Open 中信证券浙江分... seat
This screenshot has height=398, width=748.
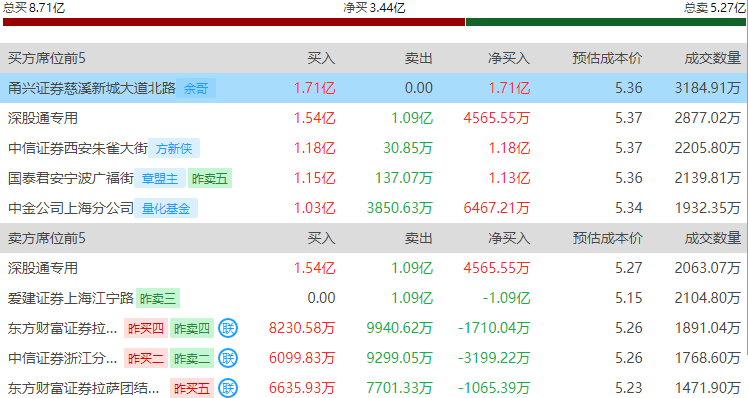(x=62, y=358)
